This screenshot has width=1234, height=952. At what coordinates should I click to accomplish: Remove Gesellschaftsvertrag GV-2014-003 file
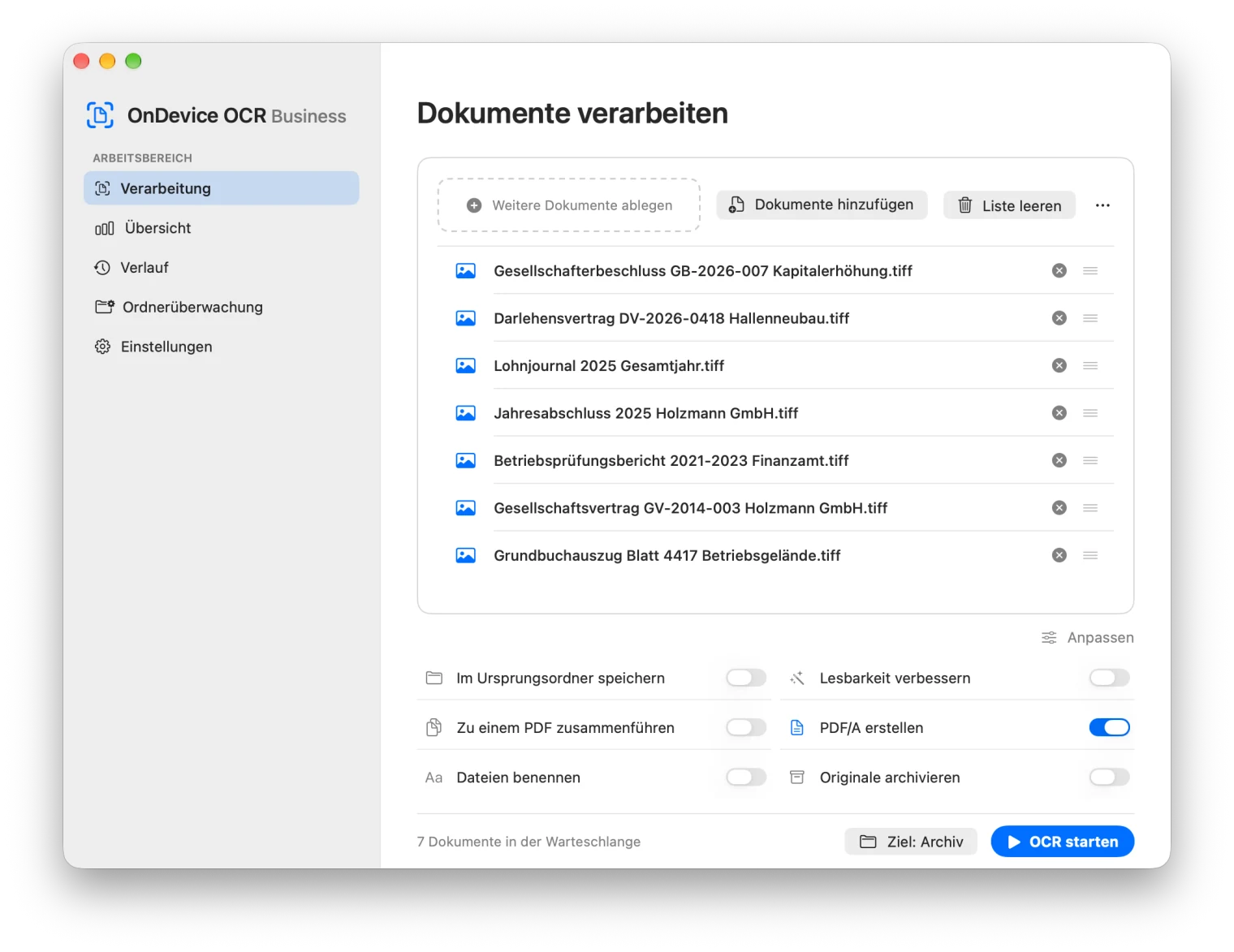coord(1059,508)
